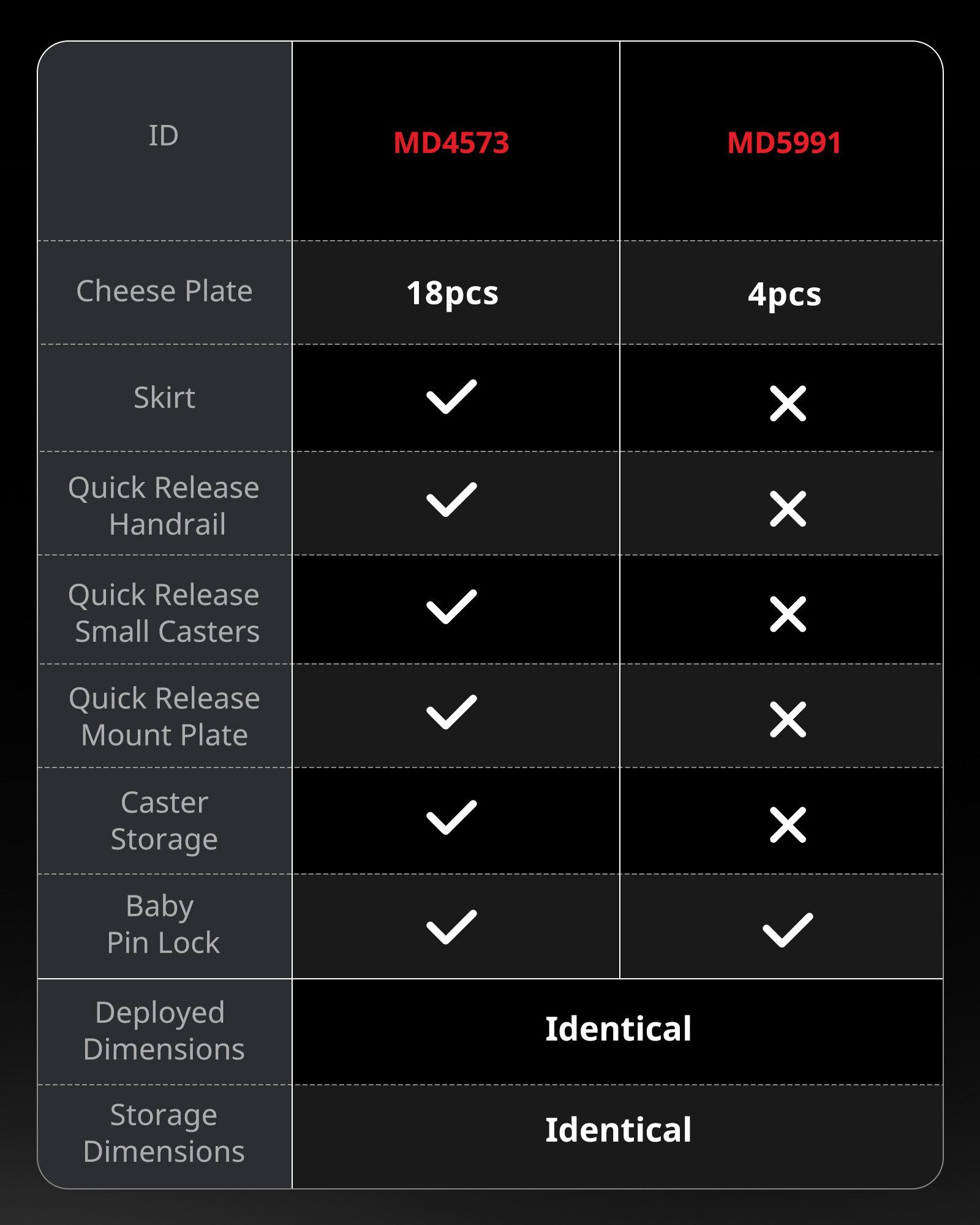This screenshot has height=1225, width=980.
Task: Click Quick Release Handrail cross for MD5991
Action: (x=788, y=509)
